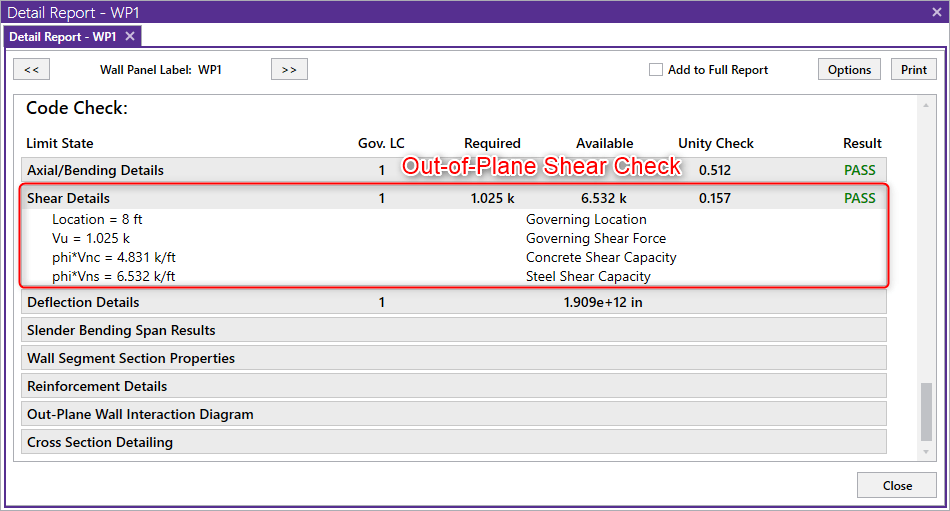Open the report Options
This screenshot has width=950, height=511.
pyautogui.click(x=849, y=70)
